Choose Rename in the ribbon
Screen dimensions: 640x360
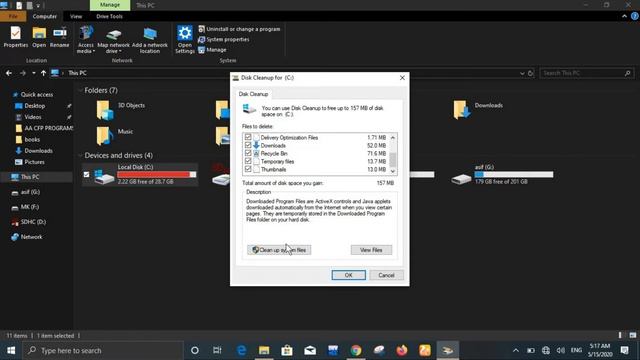coord(60,37)
